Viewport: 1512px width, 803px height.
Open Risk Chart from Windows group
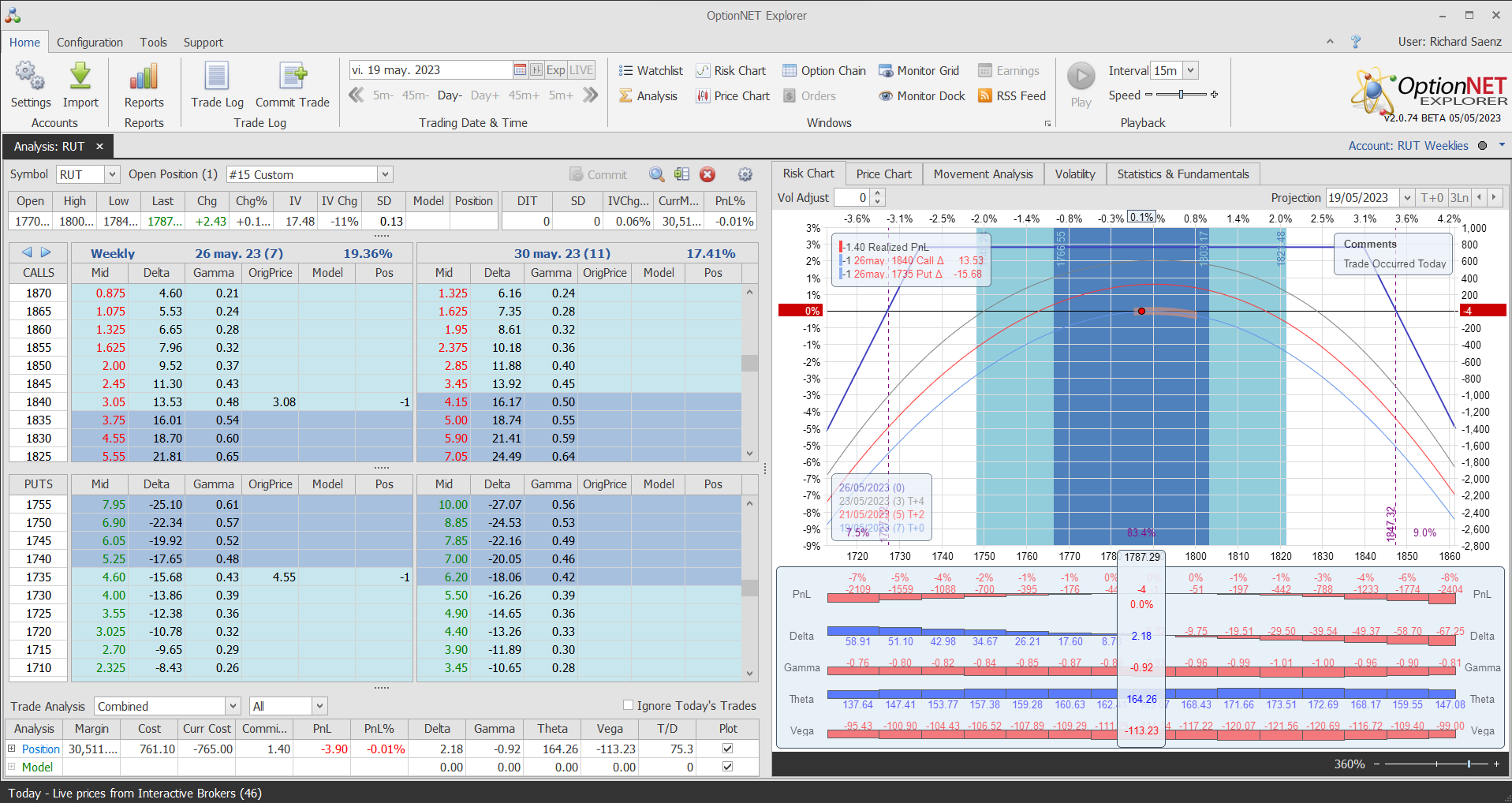pyautogui.click(x=731, y=71)
